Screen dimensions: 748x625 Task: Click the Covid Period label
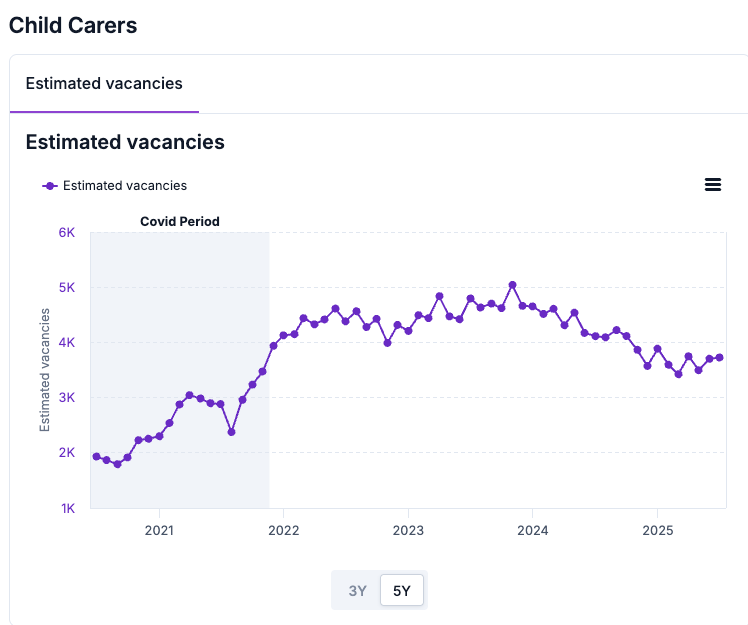click(x=179, y=221)
